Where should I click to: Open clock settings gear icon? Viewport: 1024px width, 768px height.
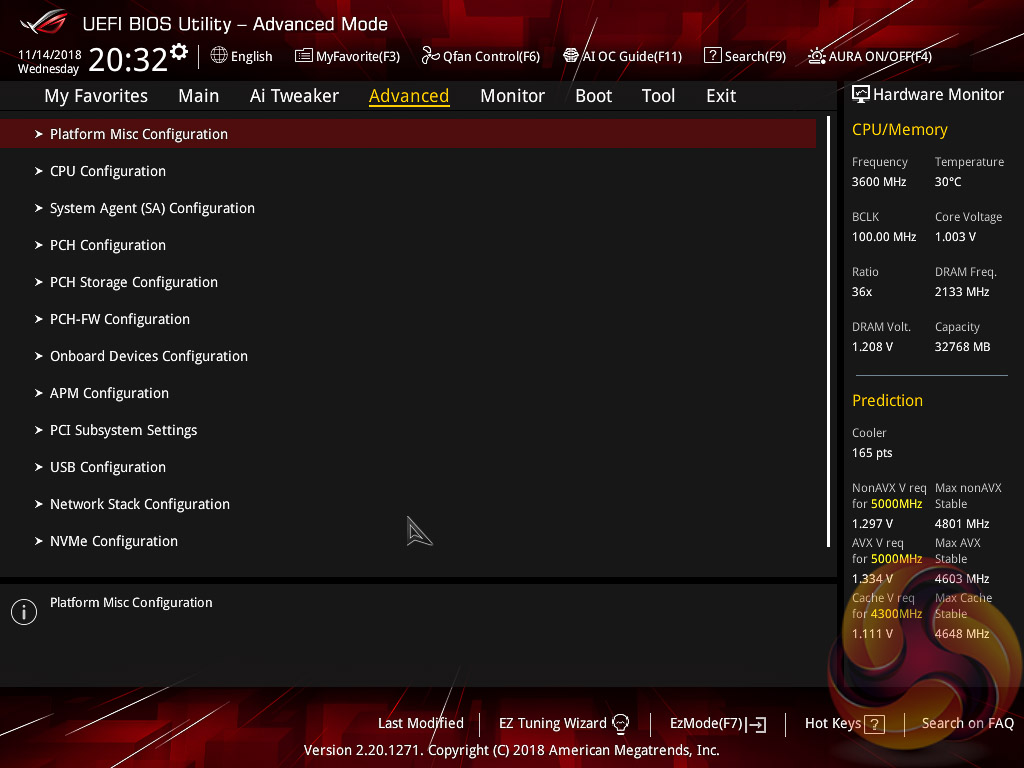tap(179, 52)
